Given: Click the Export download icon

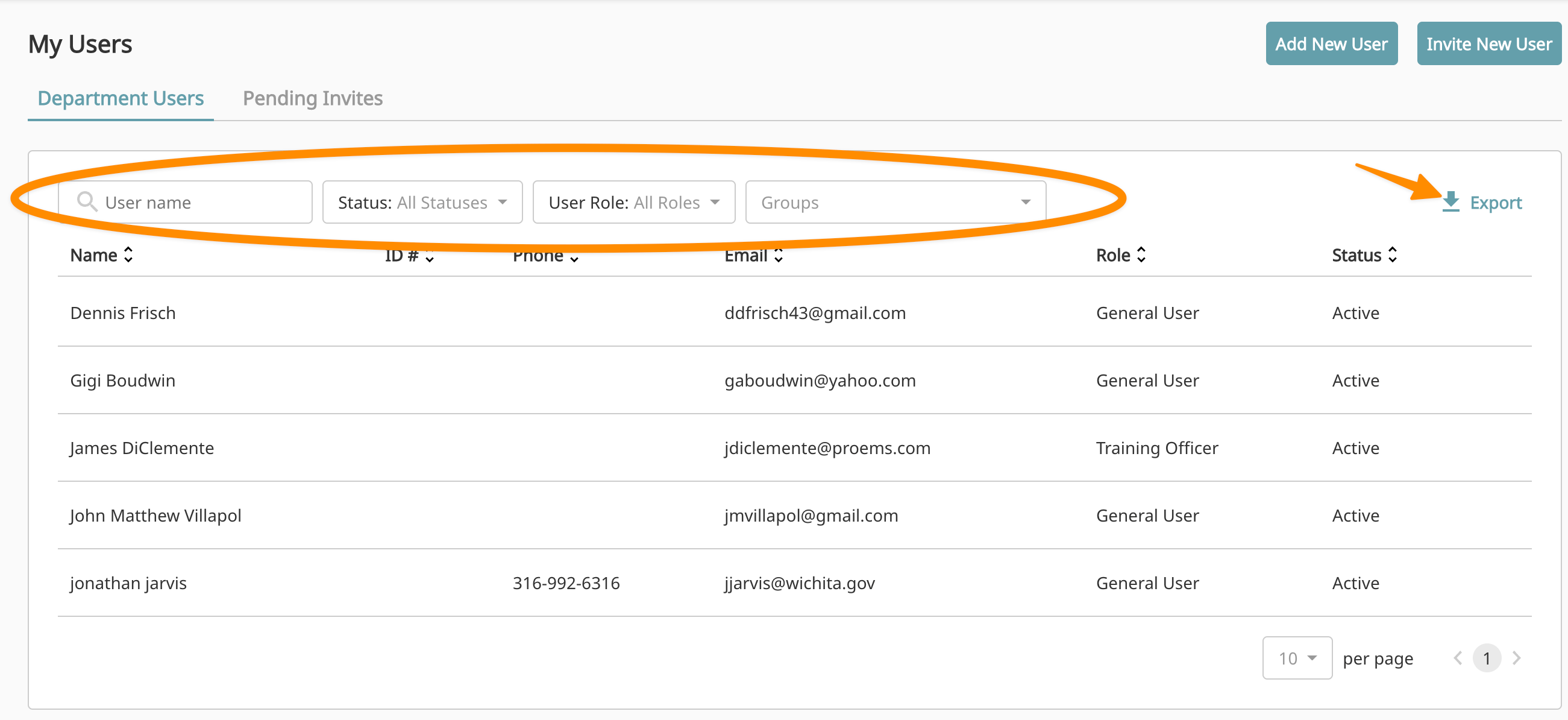Looking at the screenshot, I should (1450, 201).
